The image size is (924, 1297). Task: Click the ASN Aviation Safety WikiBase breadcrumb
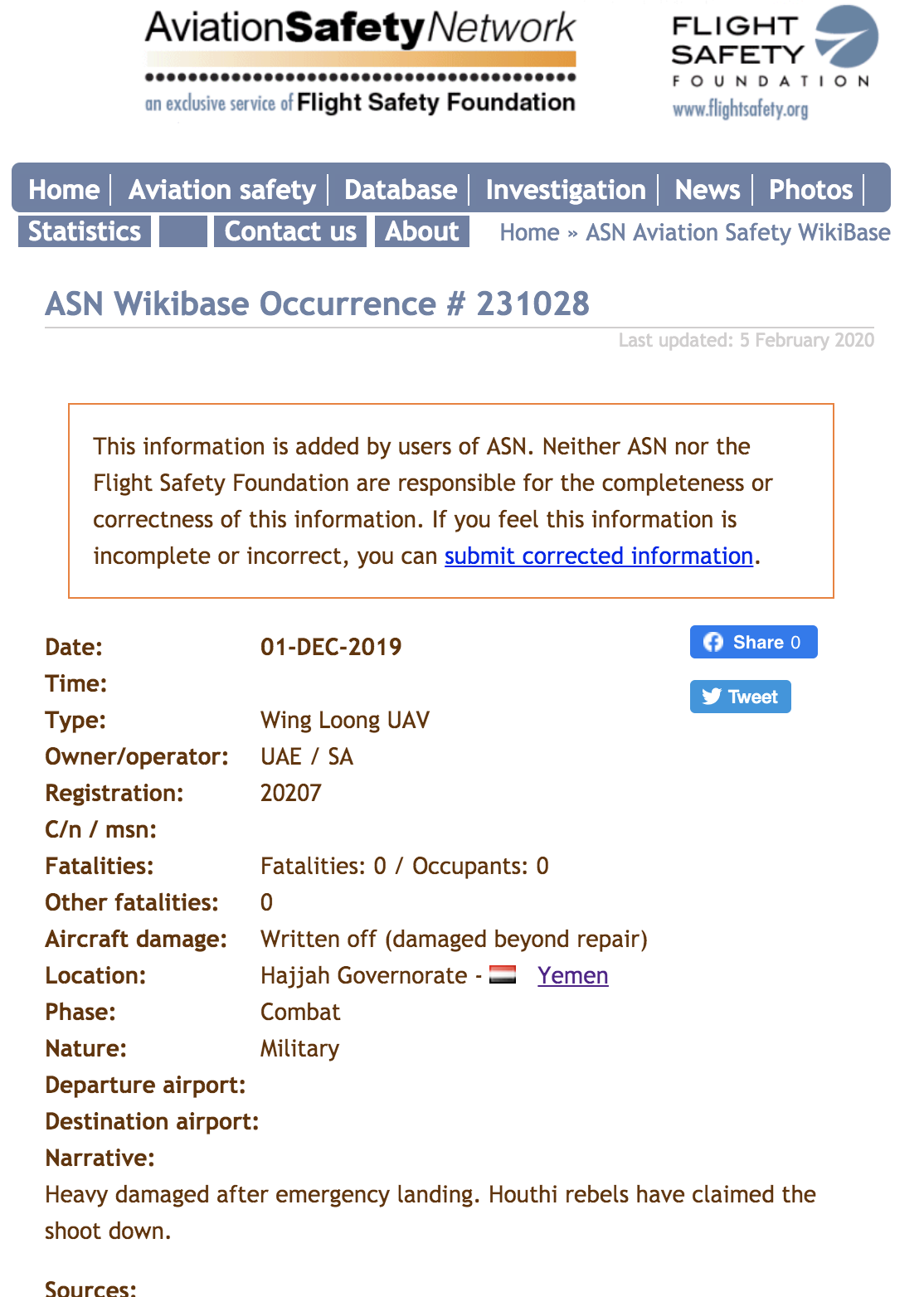tap(737, 232)
